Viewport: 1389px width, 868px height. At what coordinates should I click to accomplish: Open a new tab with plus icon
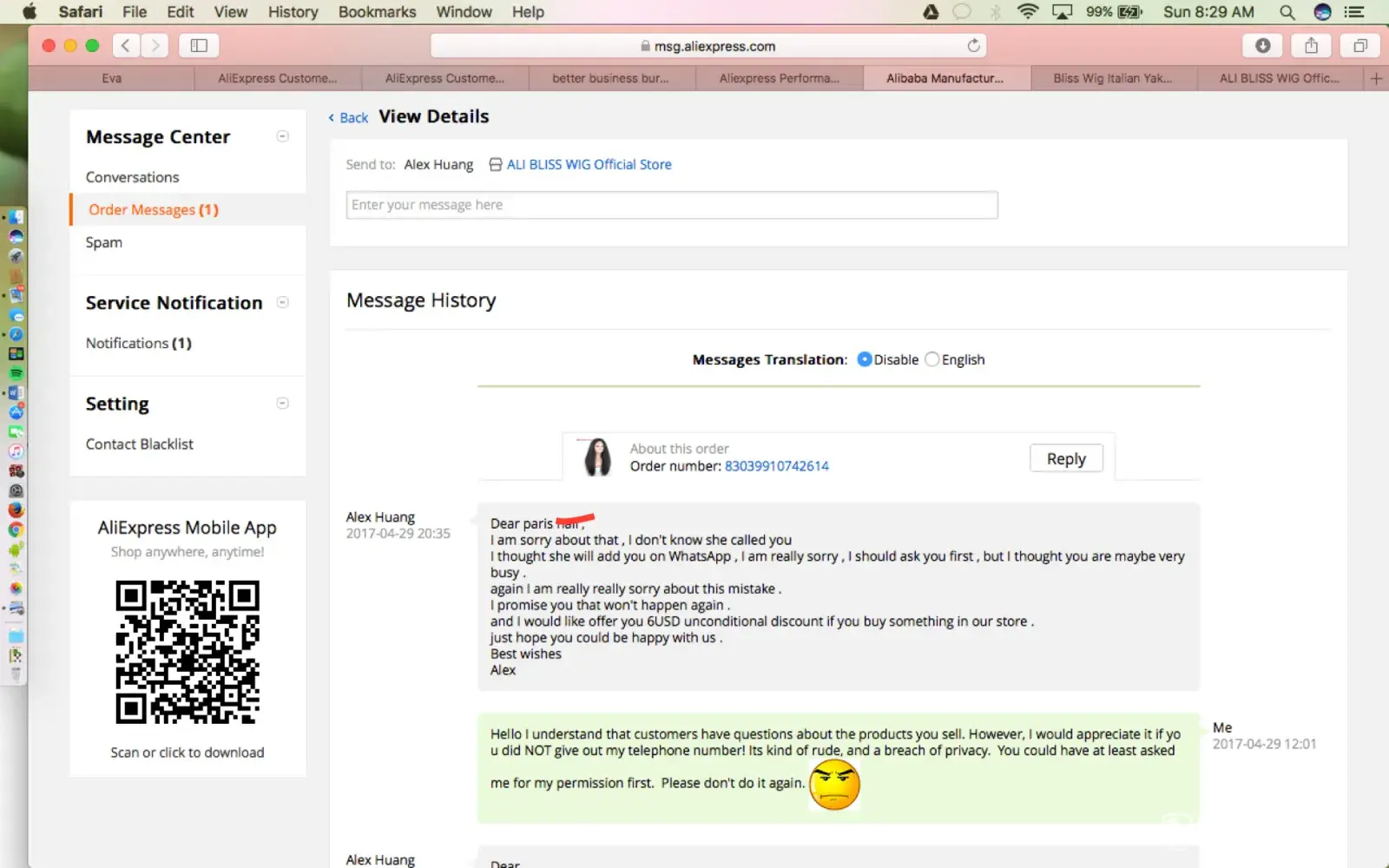click(1376, 78)
